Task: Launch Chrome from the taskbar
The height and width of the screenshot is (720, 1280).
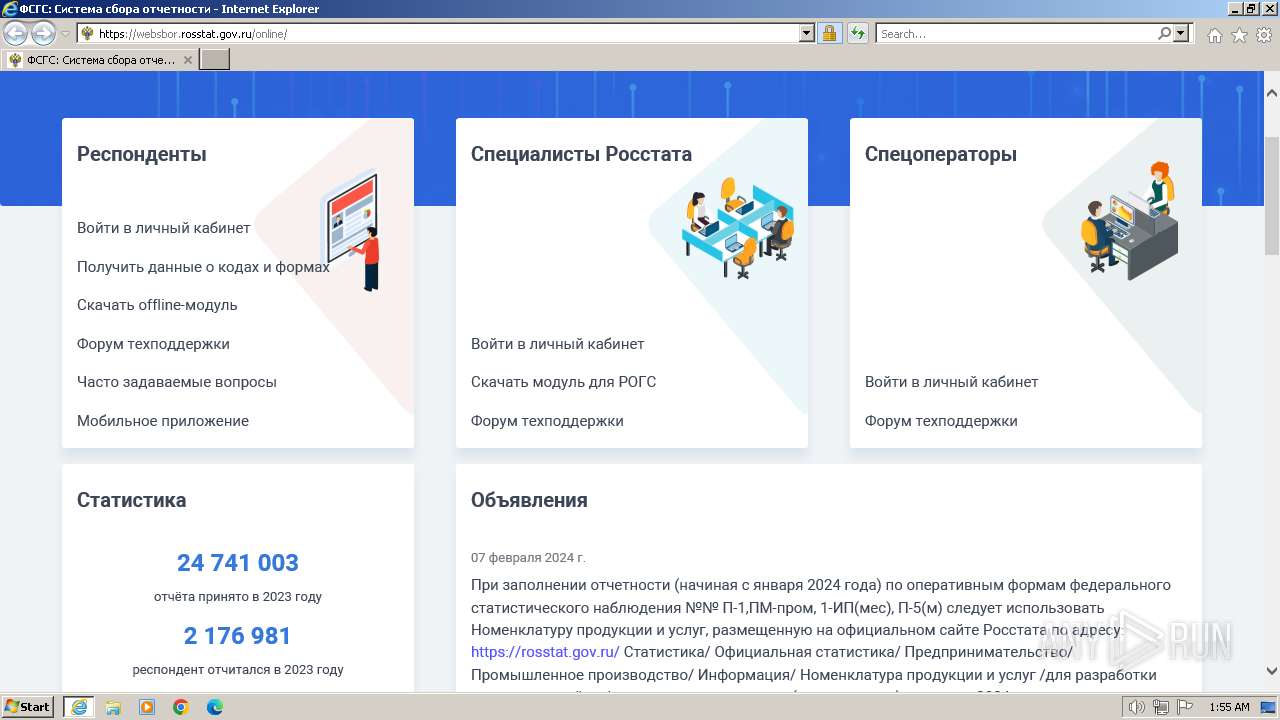Action: [181, 707]
